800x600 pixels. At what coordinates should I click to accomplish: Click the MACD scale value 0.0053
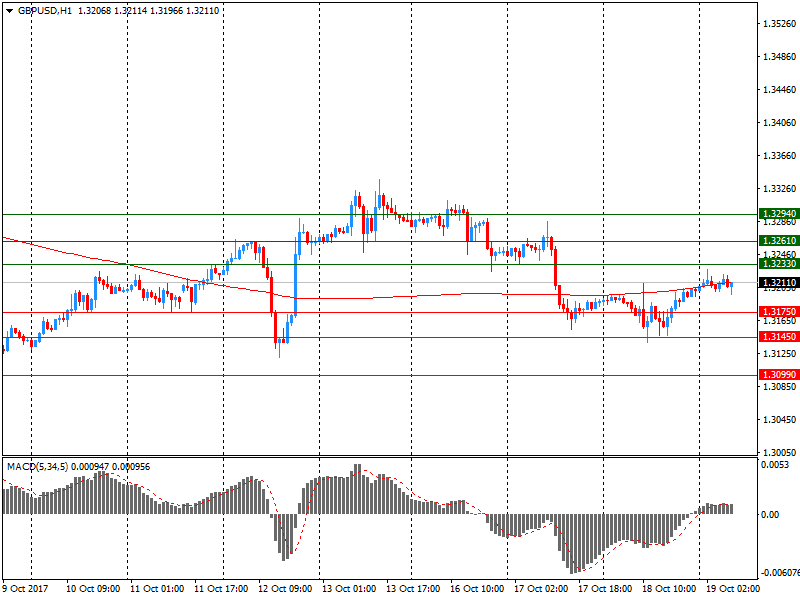click(x=774, y=465)
